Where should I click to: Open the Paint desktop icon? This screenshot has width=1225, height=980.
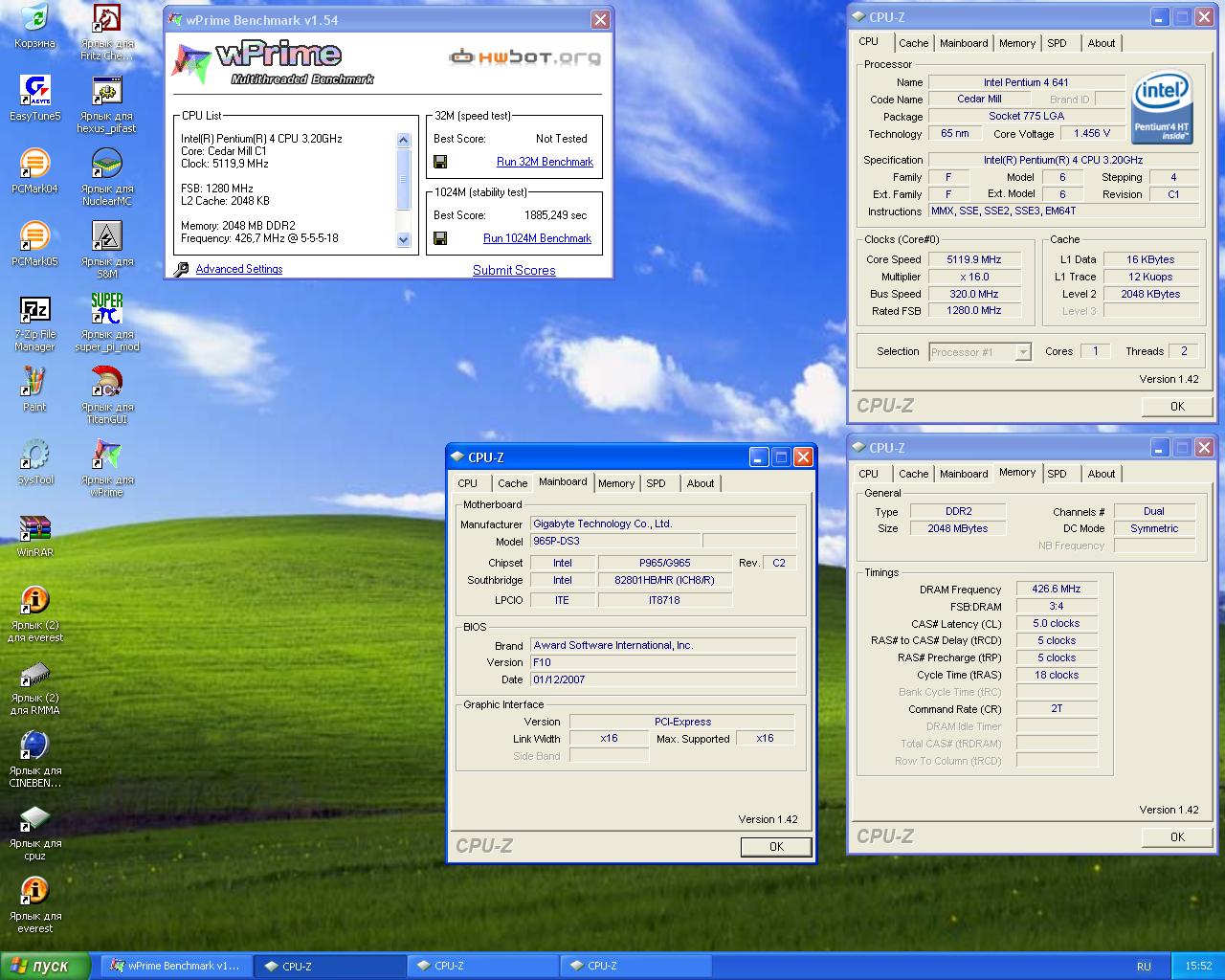coord(34,382)
